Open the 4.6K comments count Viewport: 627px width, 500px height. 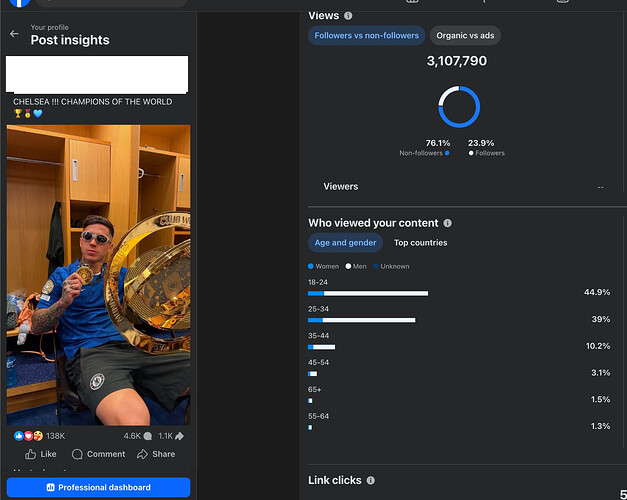[137, 436]
